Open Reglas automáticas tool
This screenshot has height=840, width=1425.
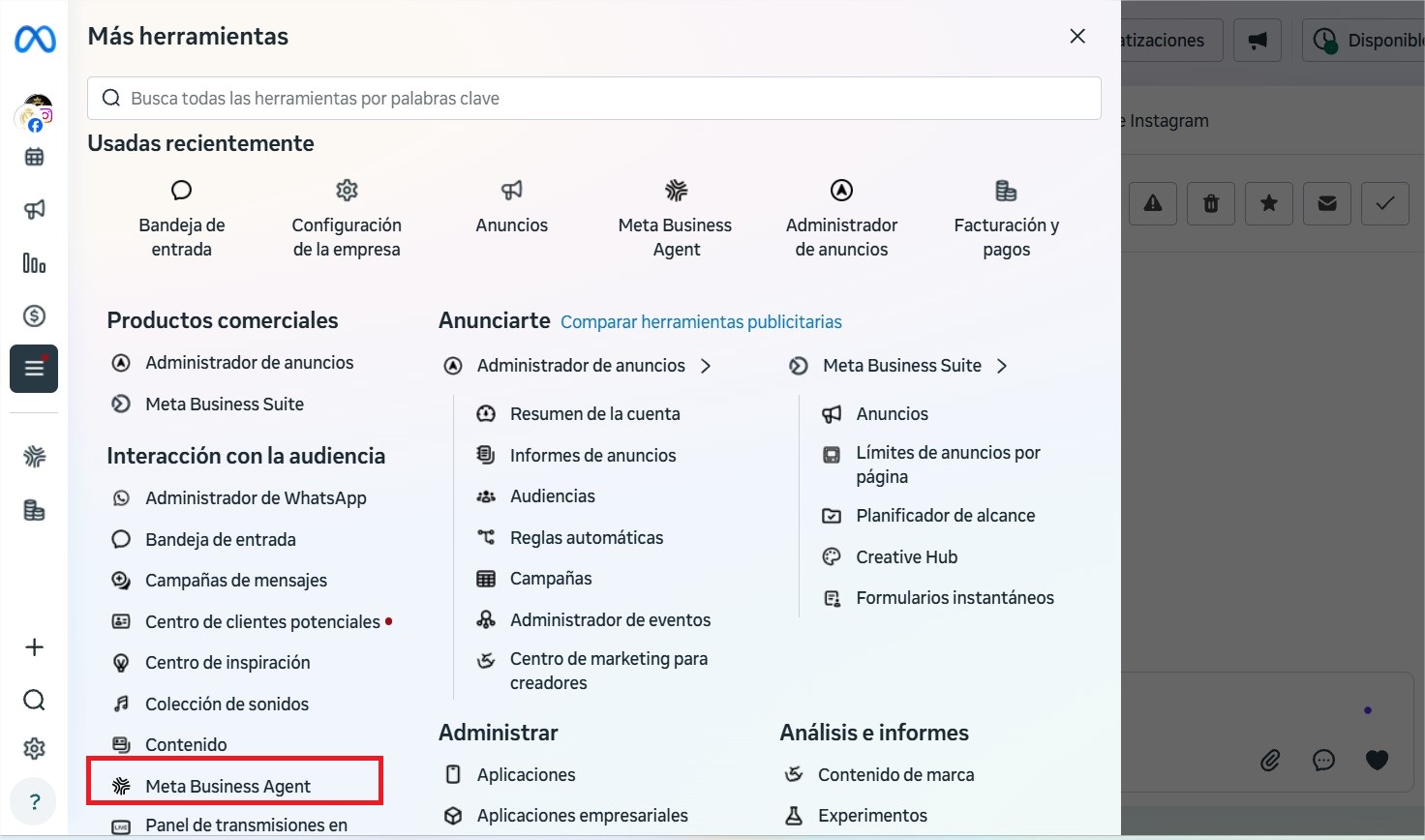point(570,538)
